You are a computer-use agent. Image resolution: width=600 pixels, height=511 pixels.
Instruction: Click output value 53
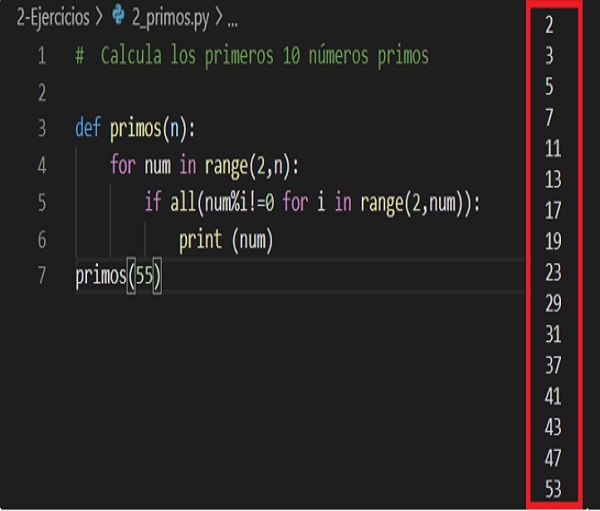pyautogui.click(x=553, y=489)
